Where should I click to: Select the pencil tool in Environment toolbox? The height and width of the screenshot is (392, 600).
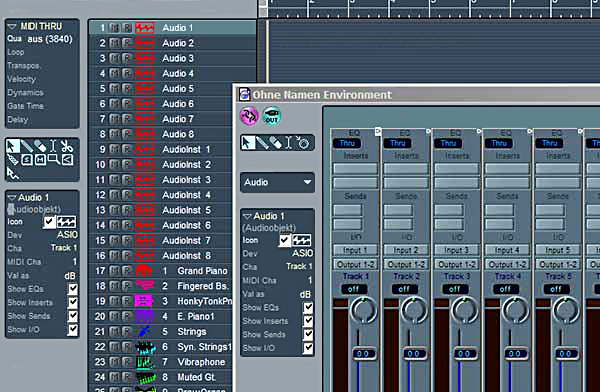coord(262,143)
